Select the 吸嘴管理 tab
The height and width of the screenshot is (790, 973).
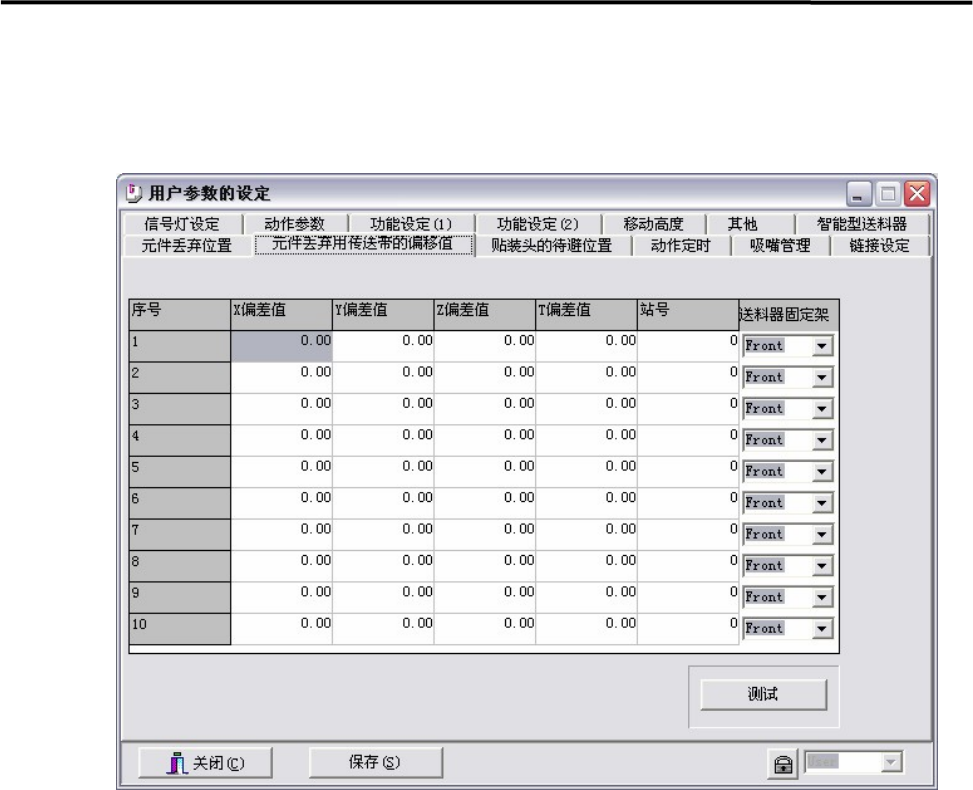780,246
